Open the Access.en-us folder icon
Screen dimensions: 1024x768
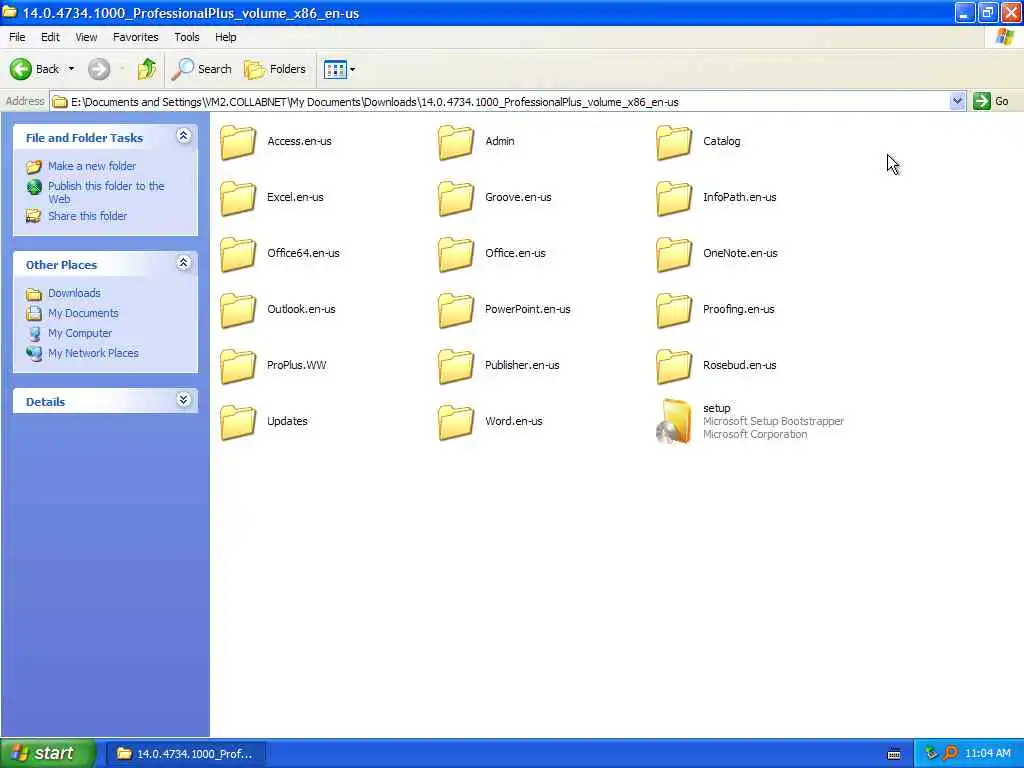pos(238,142)
